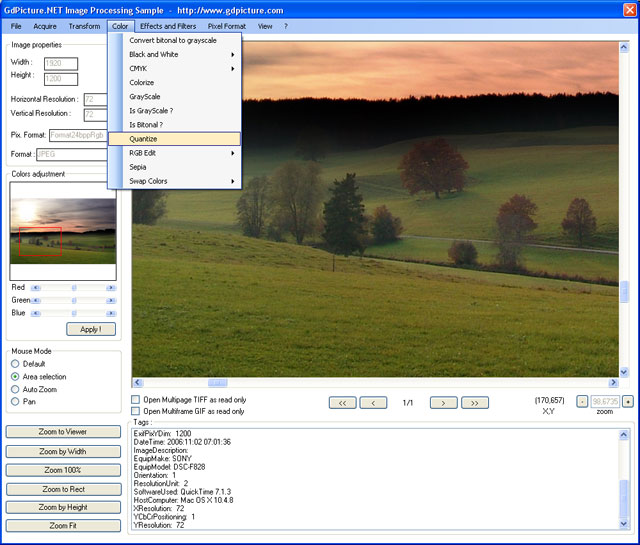The width and height of the screenshot is (640, 545).
Task: Jump to last page with >> button
Action: tap(474, 403)
